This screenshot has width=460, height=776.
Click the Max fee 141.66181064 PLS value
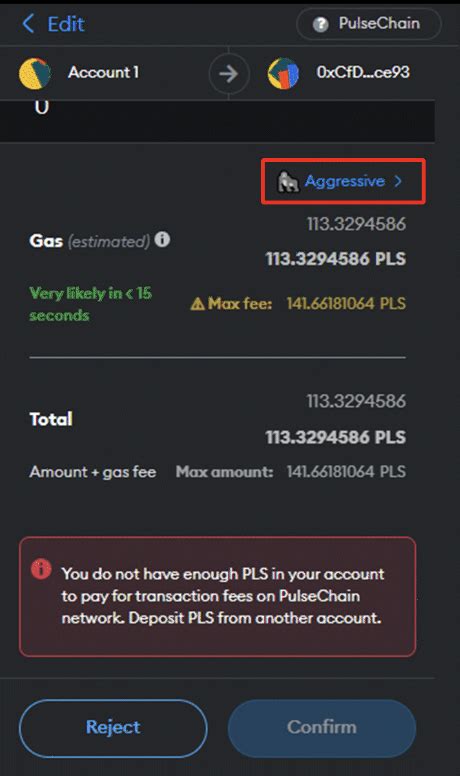click(346, 303)
